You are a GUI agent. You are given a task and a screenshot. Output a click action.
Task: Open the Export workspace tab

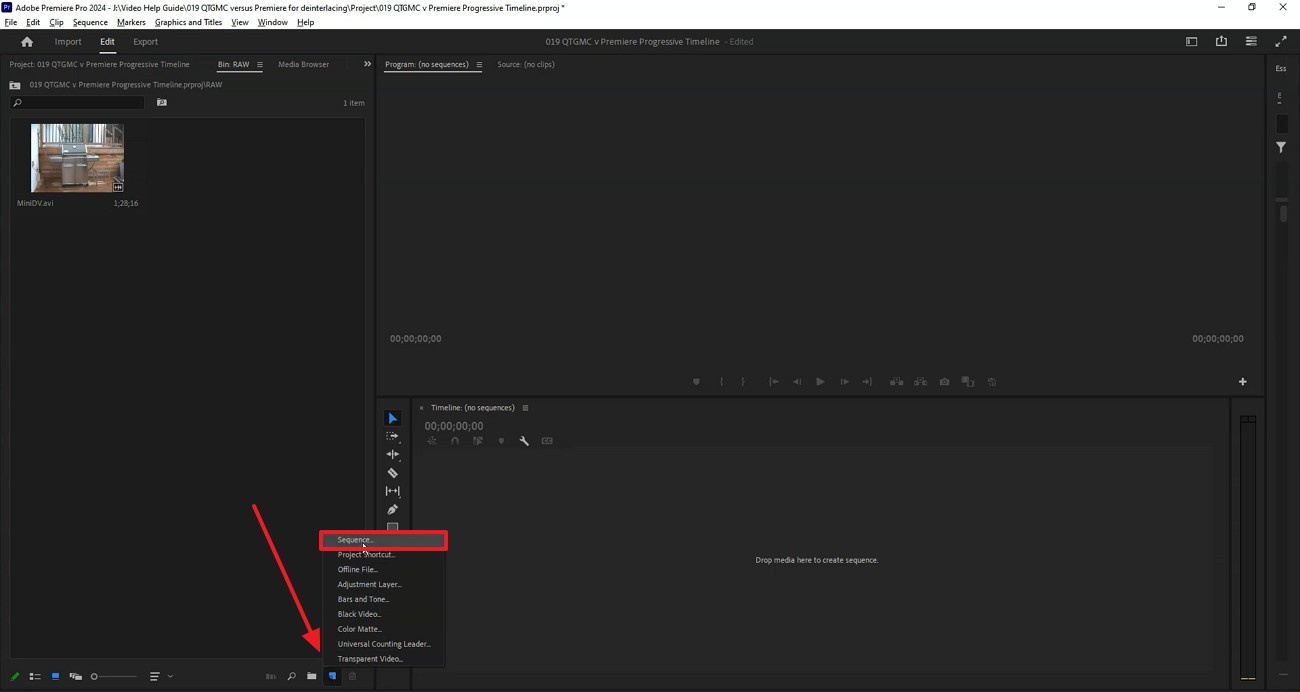(x=145, y=42)
